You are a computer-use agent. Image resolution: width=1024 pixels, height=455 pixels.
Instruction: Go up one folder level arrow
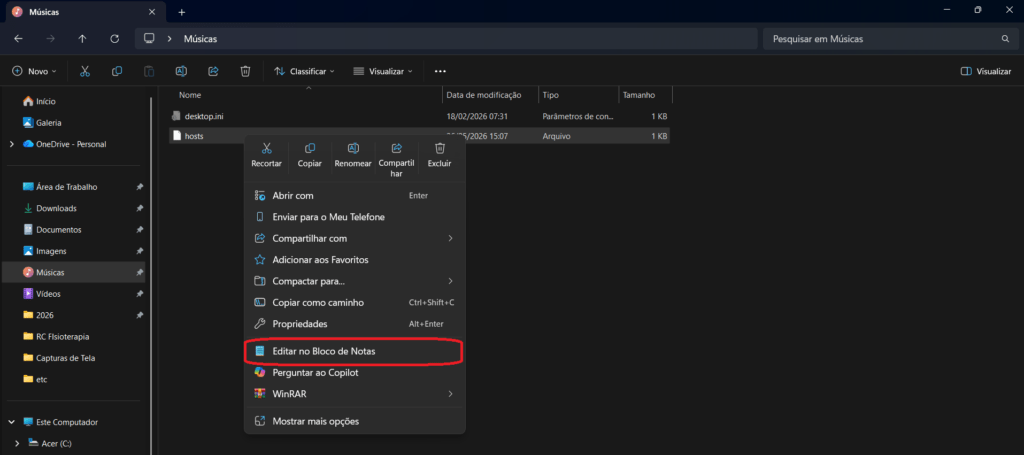(82, 39)
